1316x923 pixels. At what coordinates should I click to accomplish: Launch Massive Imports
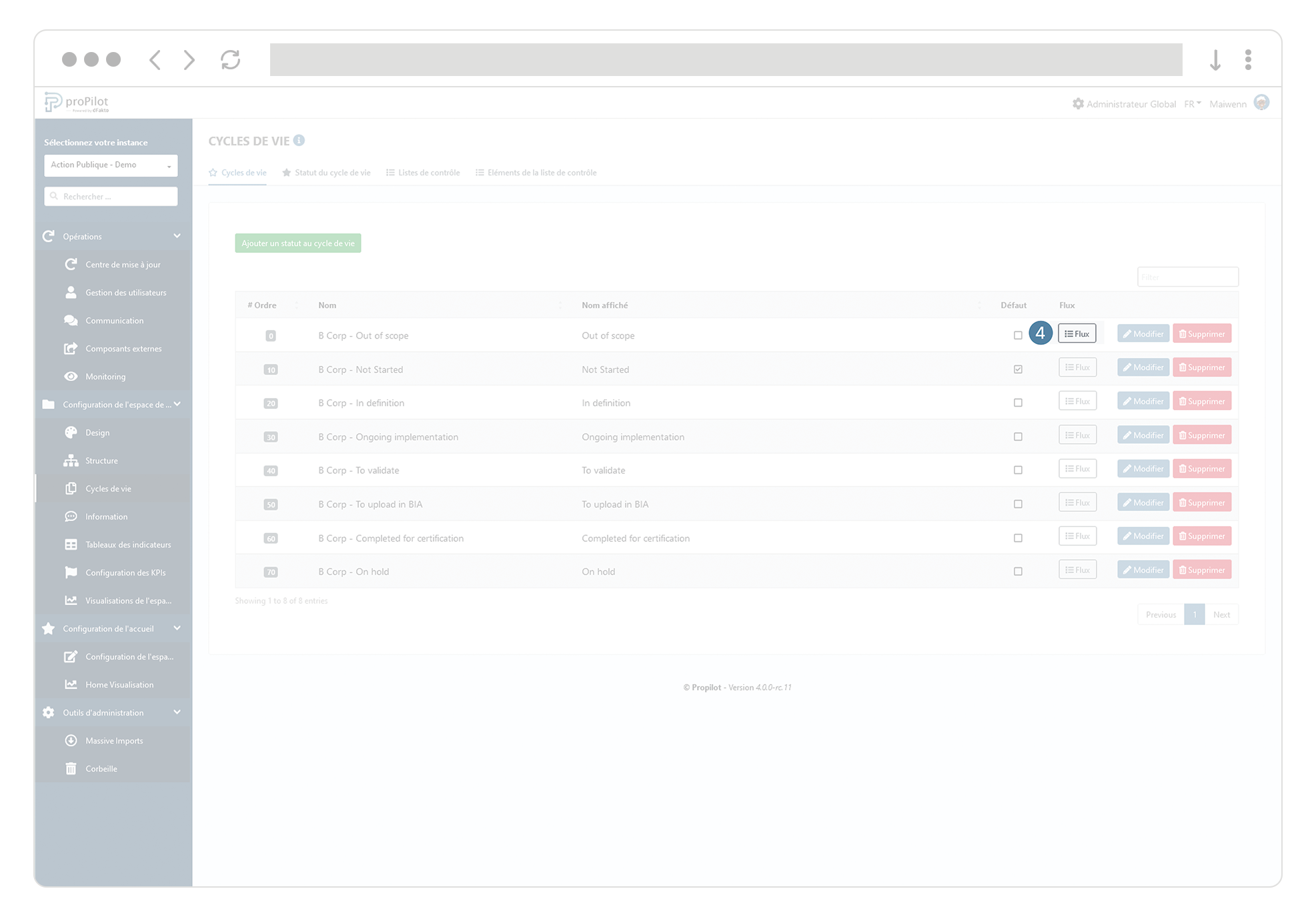pos(114,740)
